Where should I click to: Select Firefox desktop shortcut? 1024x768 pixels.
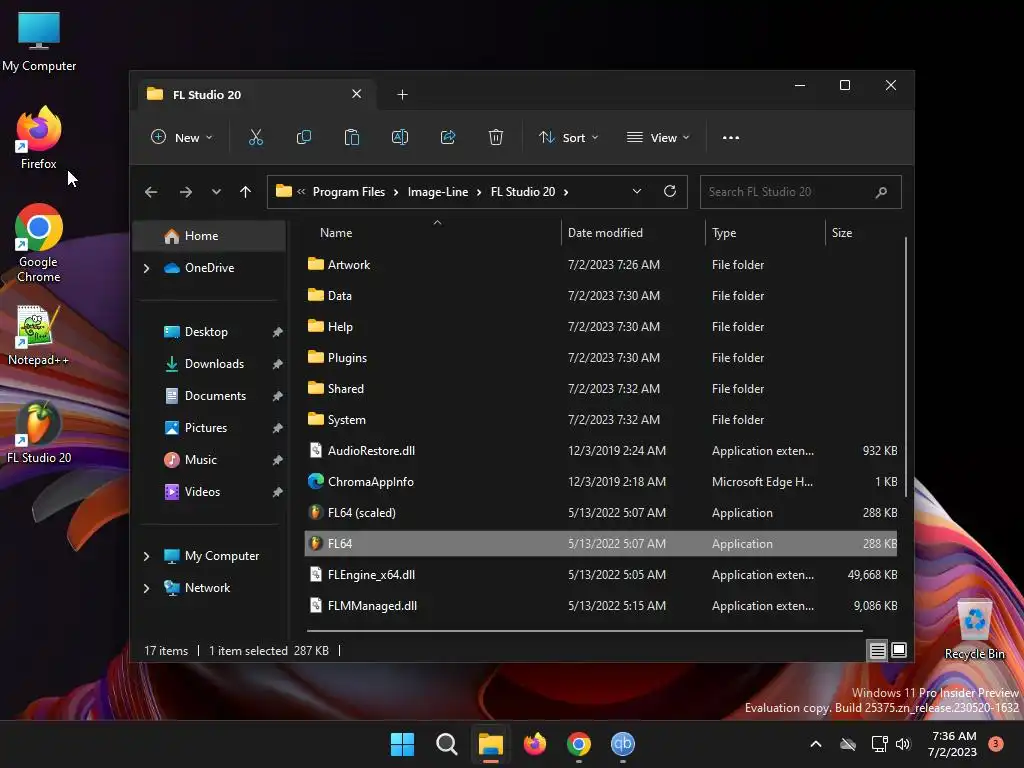[x=39, y=138]
